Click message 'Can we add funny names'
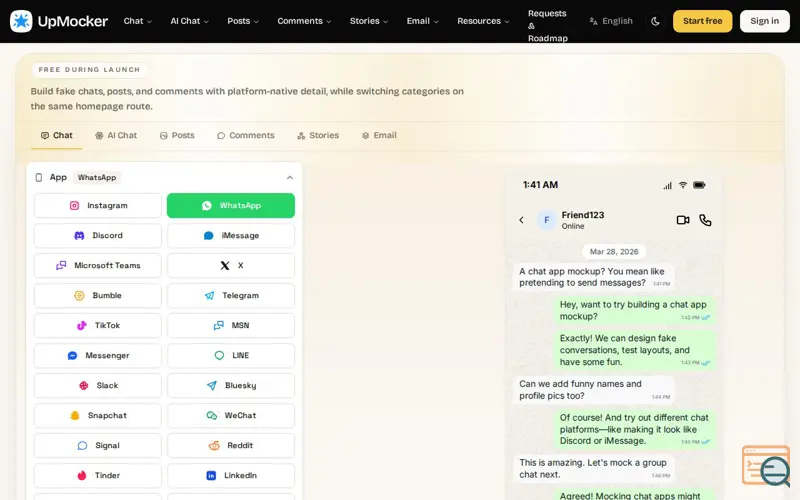 click(594, 390)
